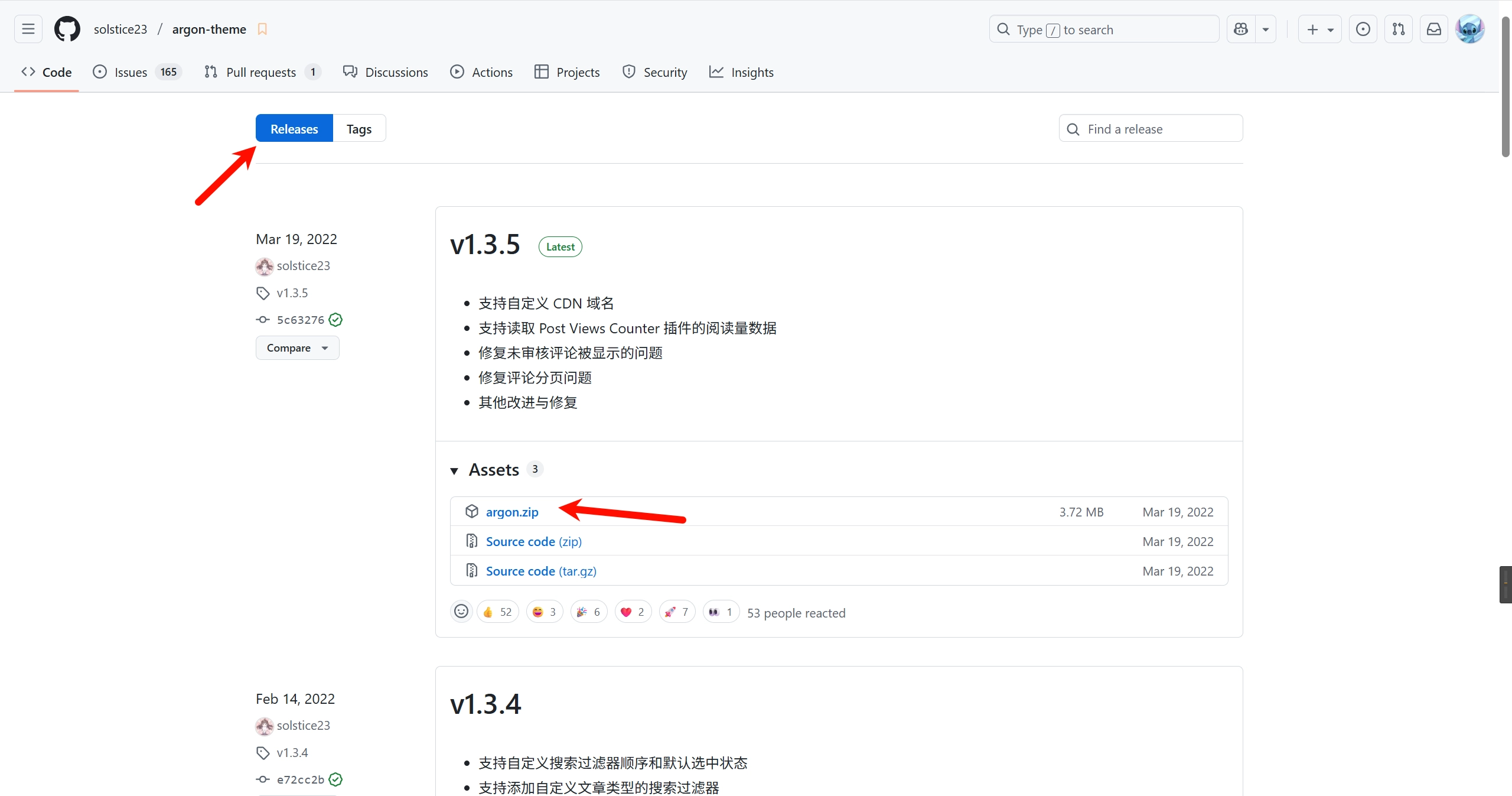Open the add reaction smiley picker

[x=461, y=612]
